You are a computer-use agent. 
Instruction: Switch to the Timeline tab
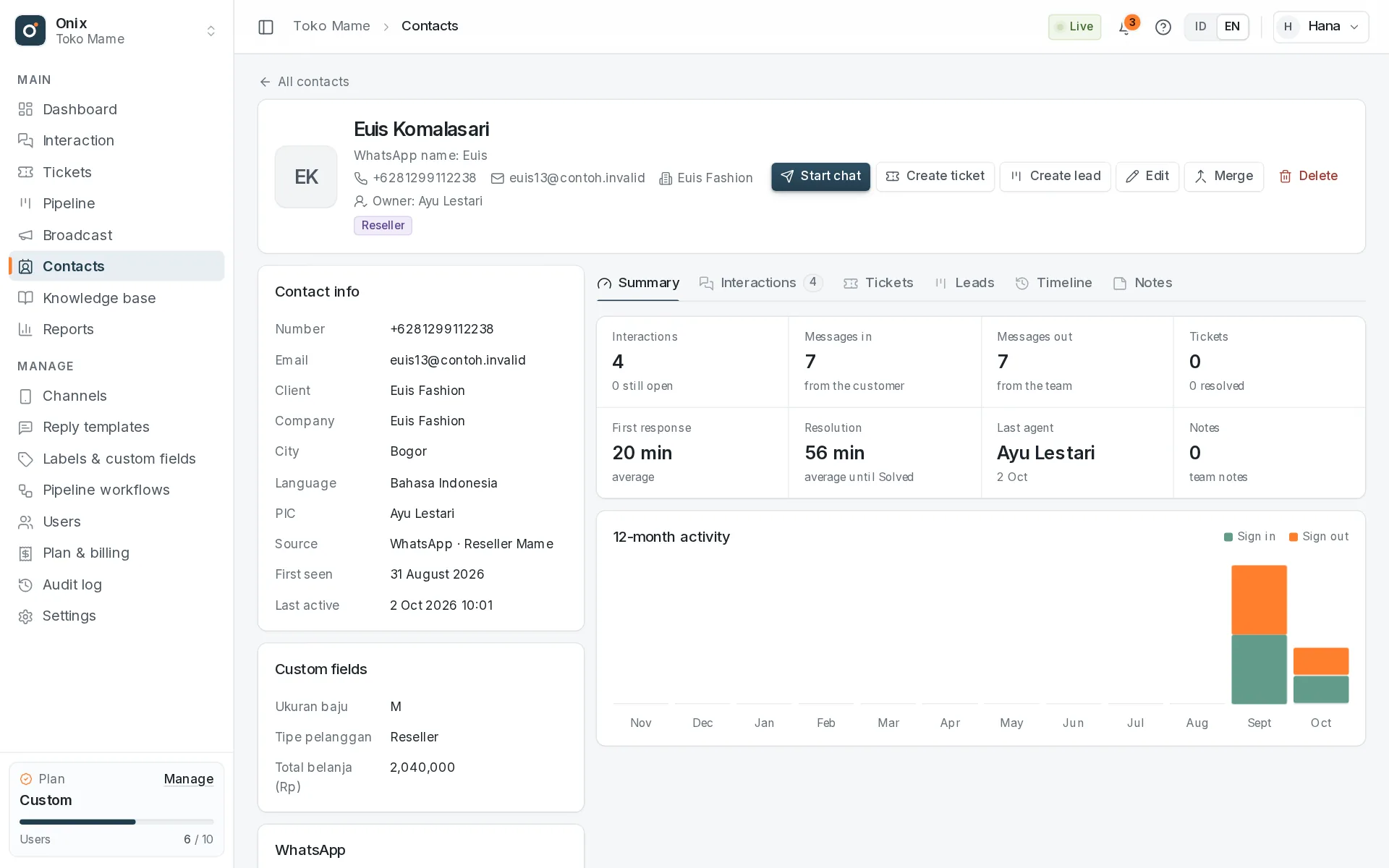point(1053,283)
